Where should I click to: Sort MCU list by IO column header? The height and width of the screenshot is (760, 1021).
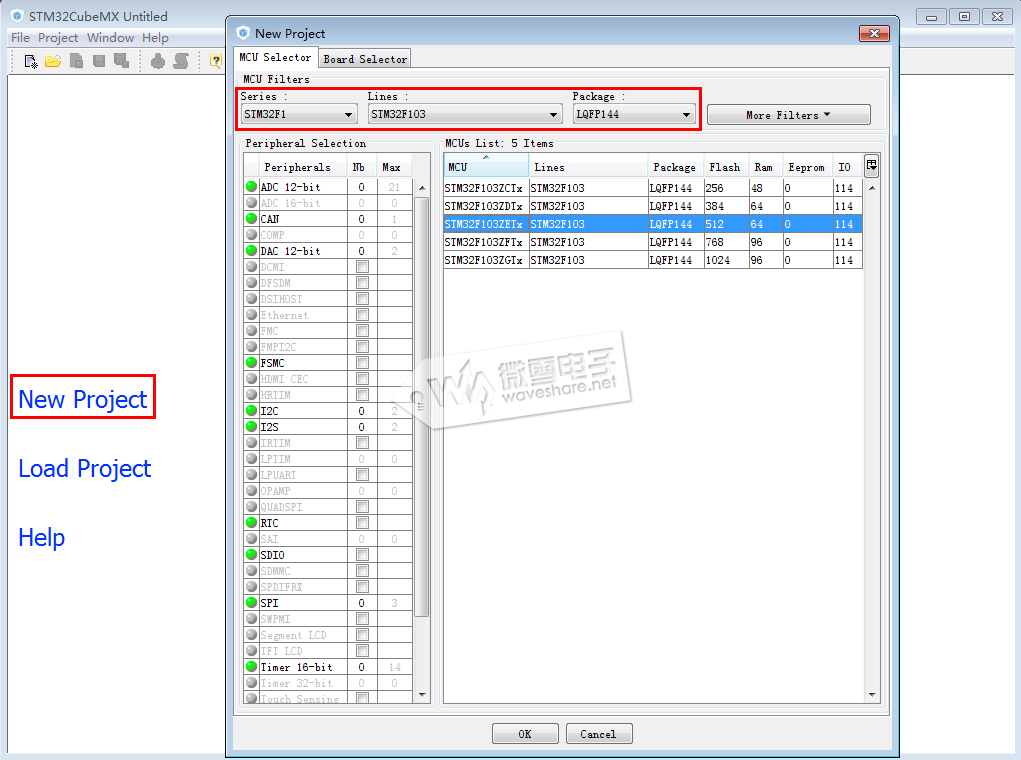point(846,167)
